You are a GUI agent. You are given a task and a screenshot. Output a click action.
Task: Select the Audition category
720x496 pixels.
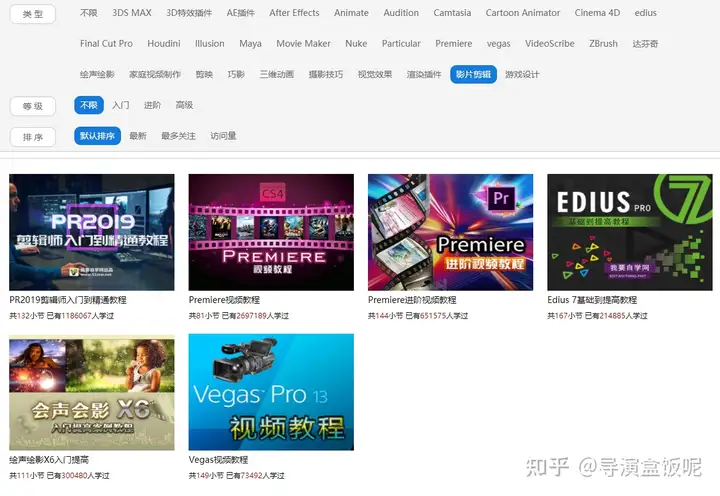pyautogui.click(x=401, y=13)
